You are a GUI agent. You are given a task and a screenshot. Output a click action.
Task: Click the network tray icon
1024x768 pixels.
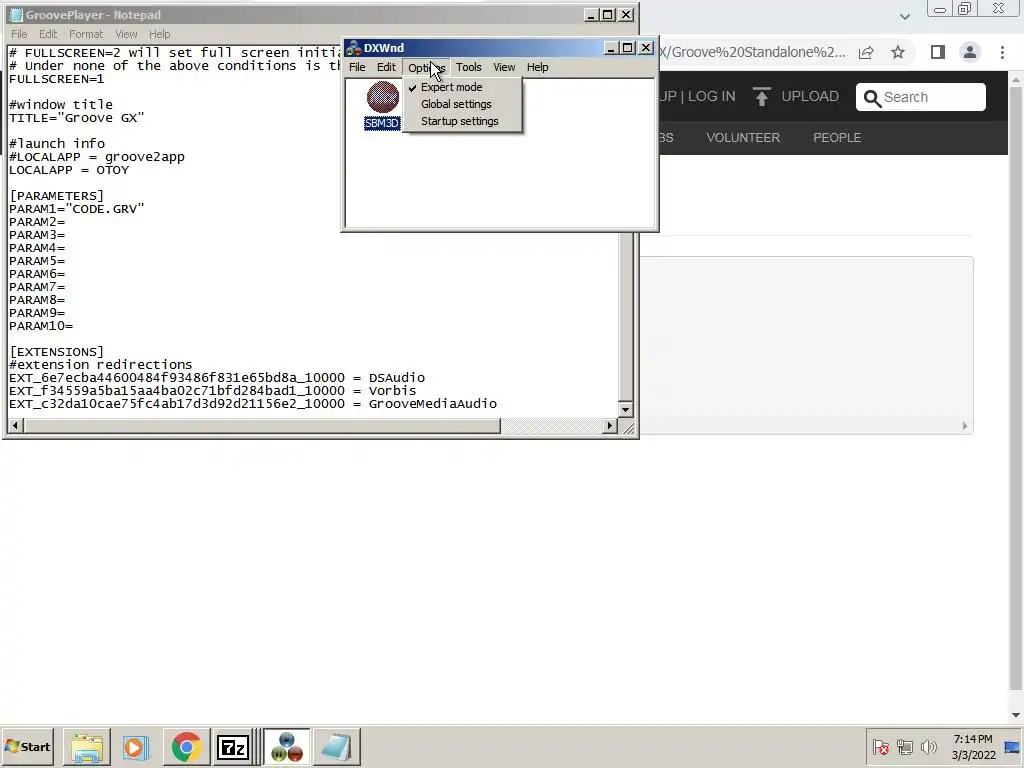(x=904, y=746)
